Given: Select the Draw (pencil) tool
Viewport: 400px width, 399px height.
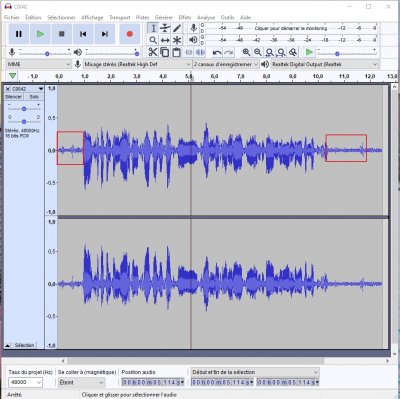Looking at the screenshot, I should click(177, 28).
